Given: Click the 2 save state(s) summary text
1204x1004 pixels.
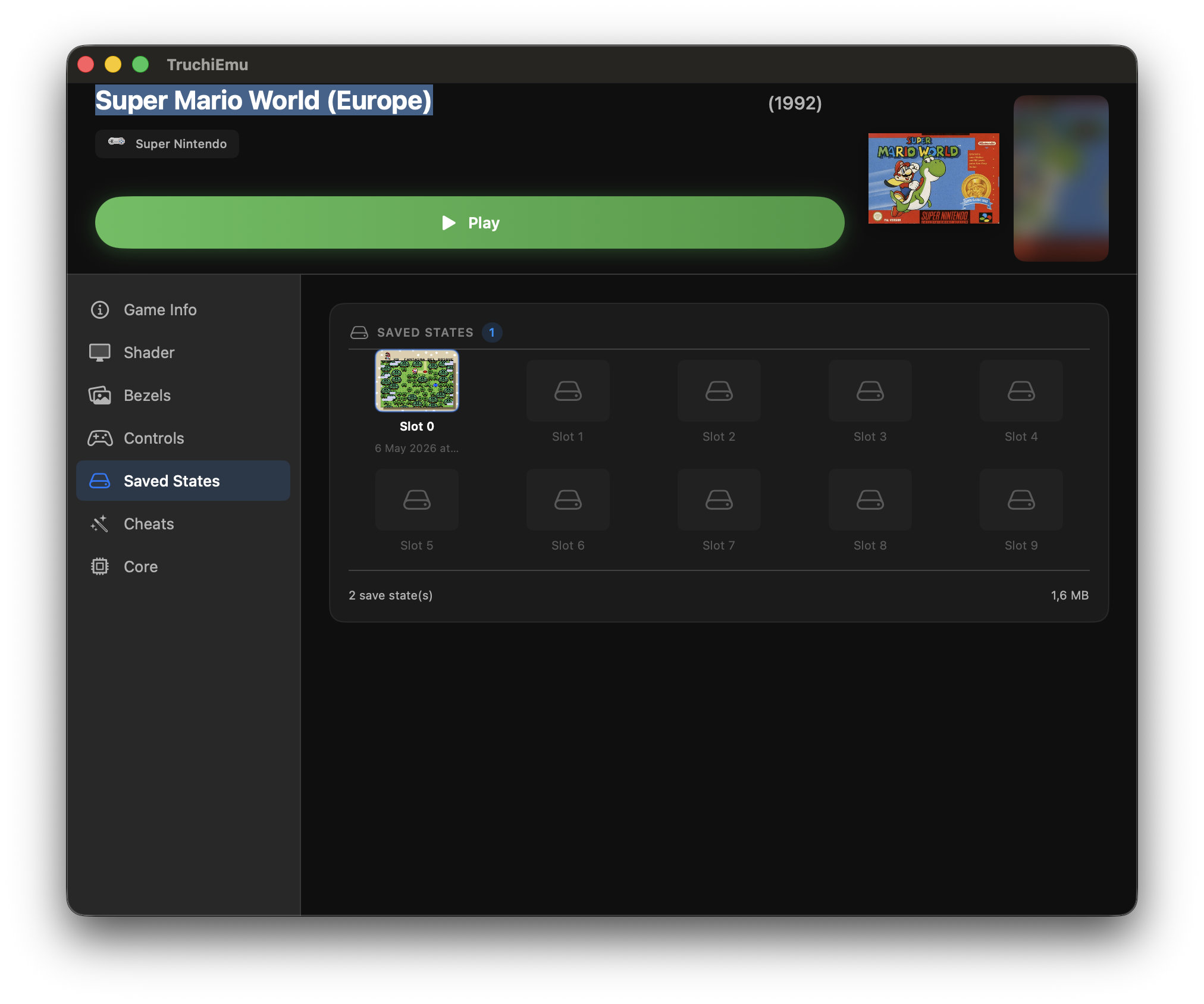Looking at the screenshot, I should (x=391, y=595).
